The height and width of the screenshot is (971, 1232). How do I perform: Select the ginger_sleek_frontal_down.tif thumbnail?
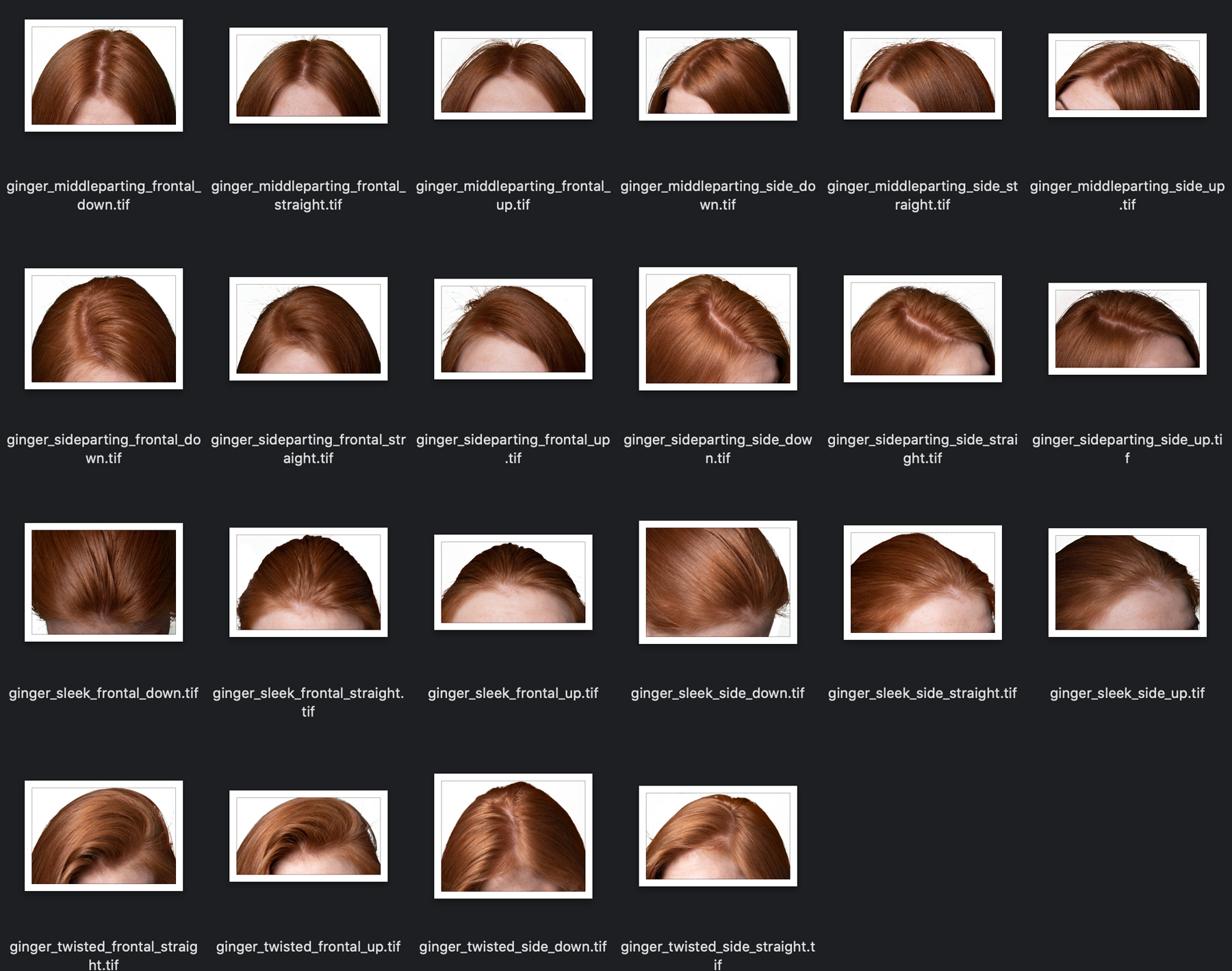[103, 582]
